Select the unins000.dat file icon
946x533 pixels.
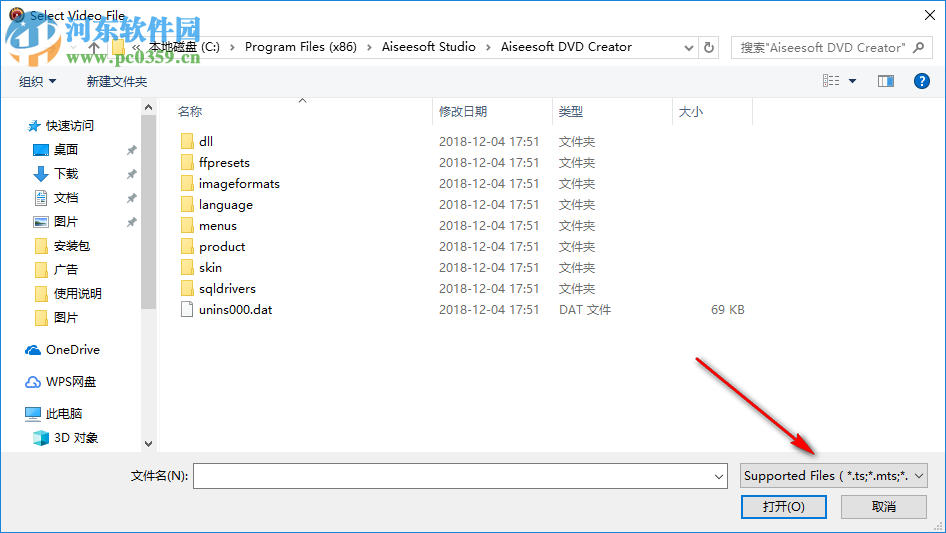(x=187, y=310)
